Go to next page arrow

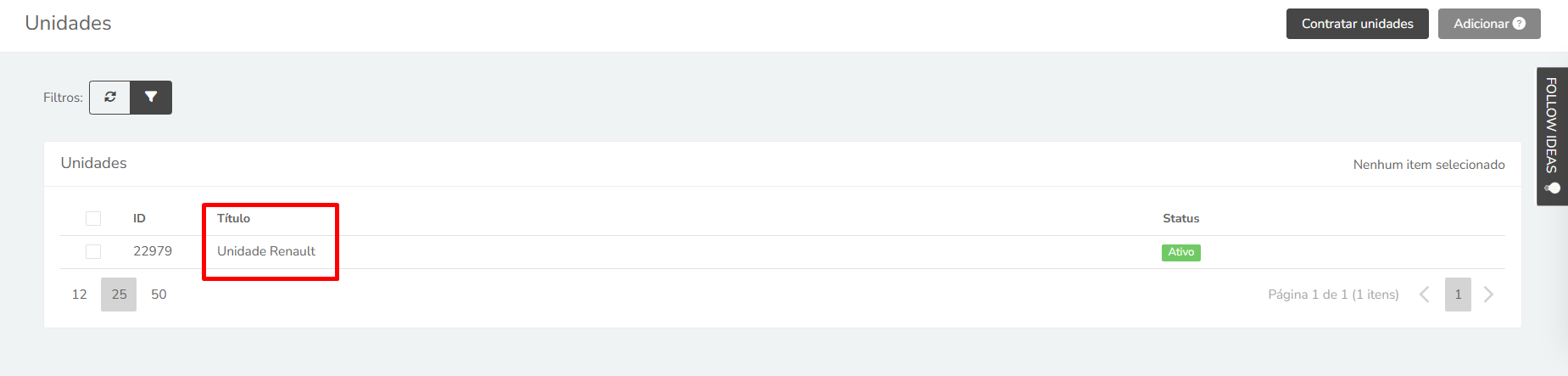(1488, 295)
